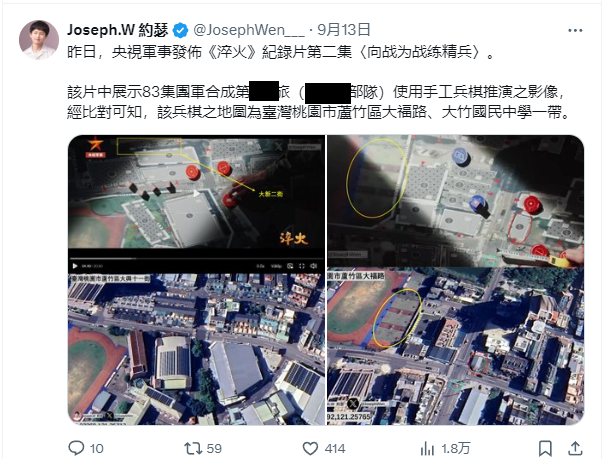The height and width of the screenshot is (459, 607).
Task: Click video progress bar in first image
Action: pos(196,258)
